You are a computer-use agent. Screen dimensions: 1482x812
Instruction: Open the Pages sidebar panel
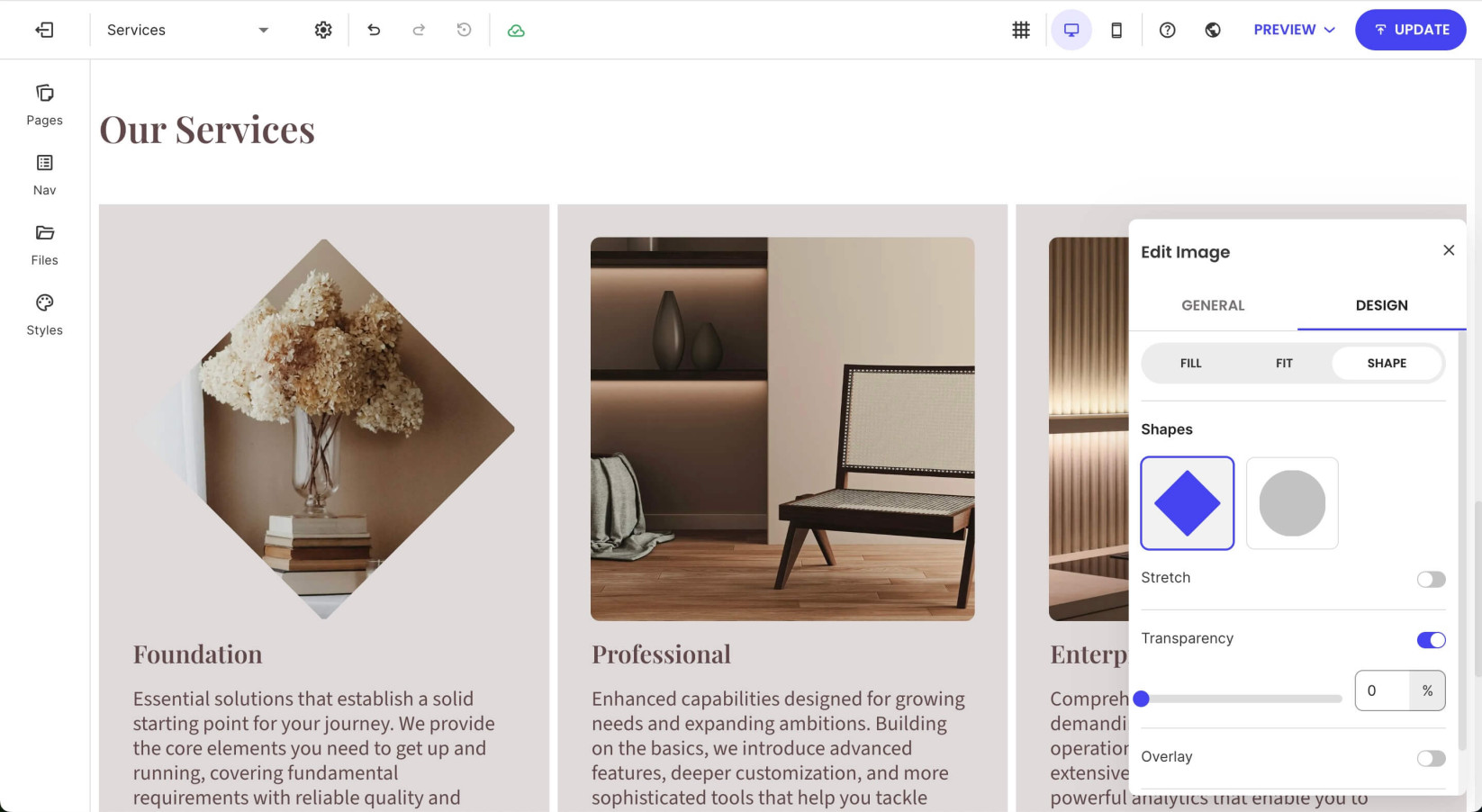coord(44,105)
